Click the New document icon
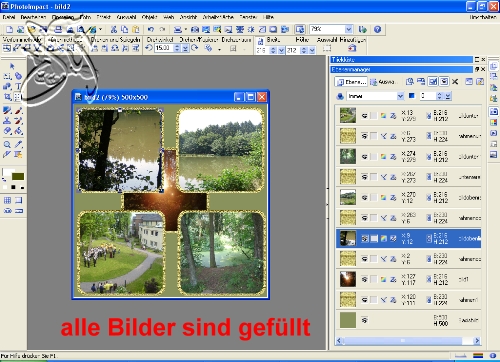This screenshot has width=500, height=362. [x=10, y=29]
